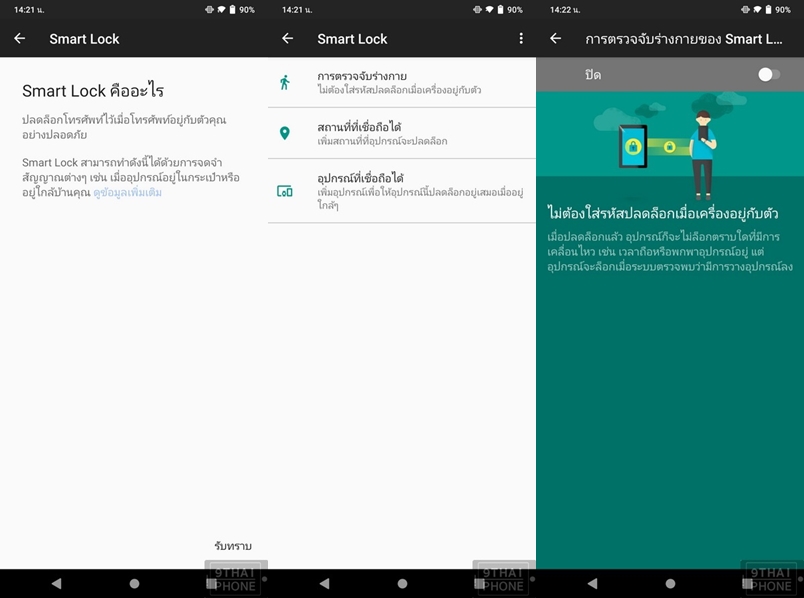Screen dimensions: 804x598
Task: Tap back arrow on the การตรวจจับร่างกาย detail screen
Action: (555, 38)
